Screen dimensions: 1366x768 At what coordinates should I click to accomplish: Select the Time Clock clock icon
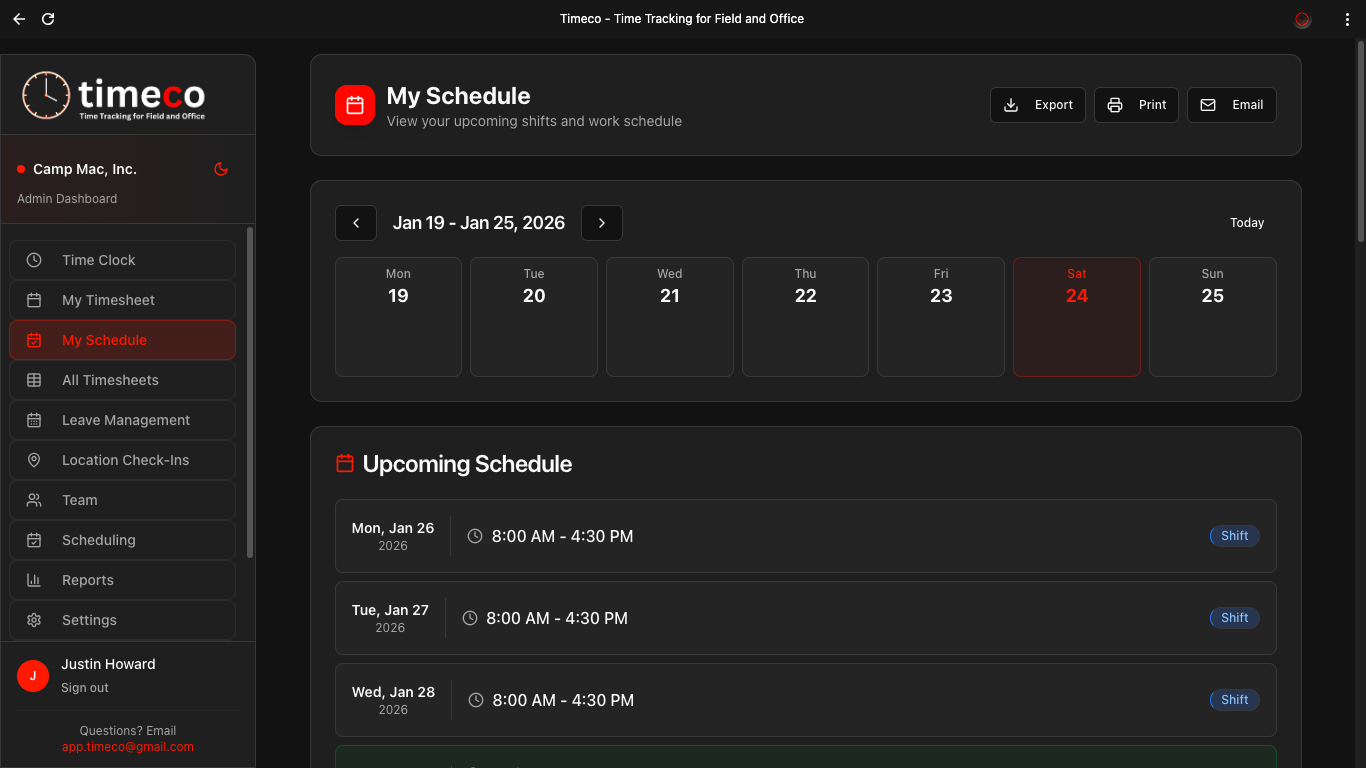(x=33, y=259)
